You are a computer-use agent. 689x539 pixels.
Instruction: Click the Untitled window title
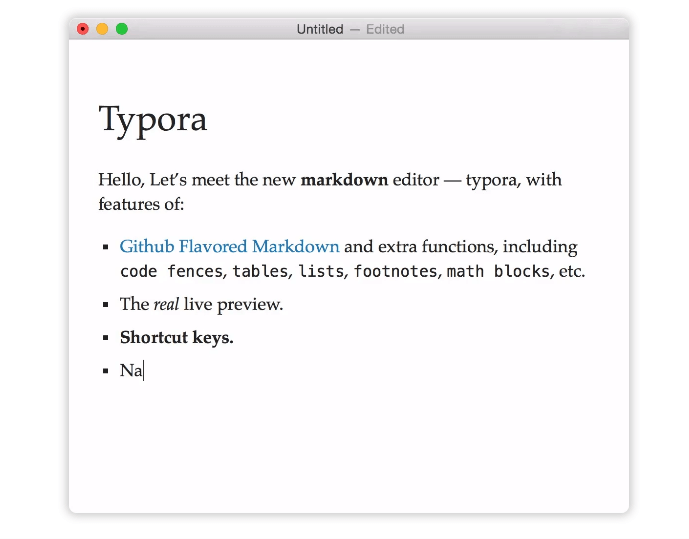(x=320, y=29)
